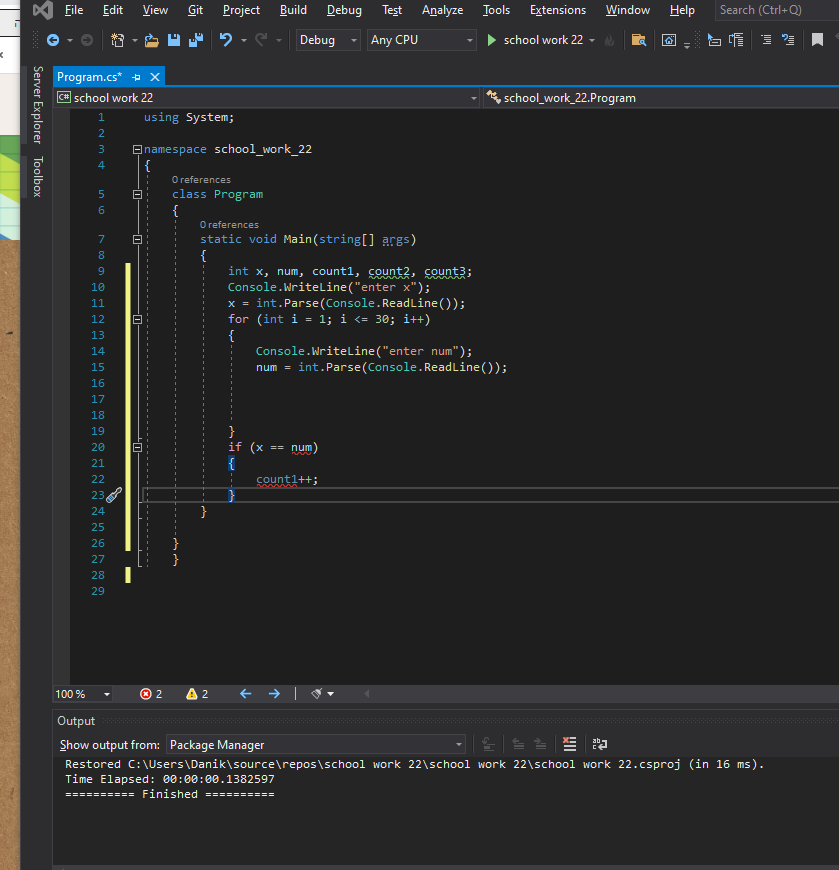839x870 pixels.
Task: Click the screwdriver quick action icon
Action: pos(113,495)
